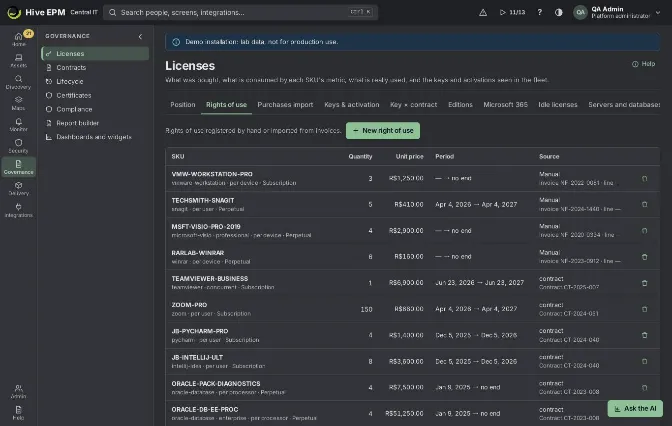Screen dimensions: 672x426
Task: Click the New right of use button
Action: (383, 130)
